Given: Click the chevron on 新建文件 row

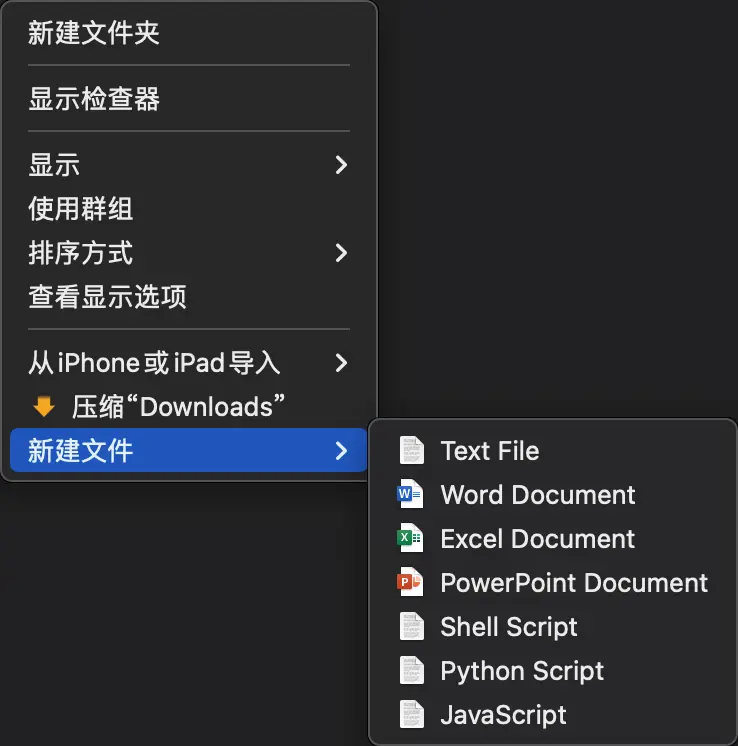Looking at the screenshot, I should click(x=341, y=451).
